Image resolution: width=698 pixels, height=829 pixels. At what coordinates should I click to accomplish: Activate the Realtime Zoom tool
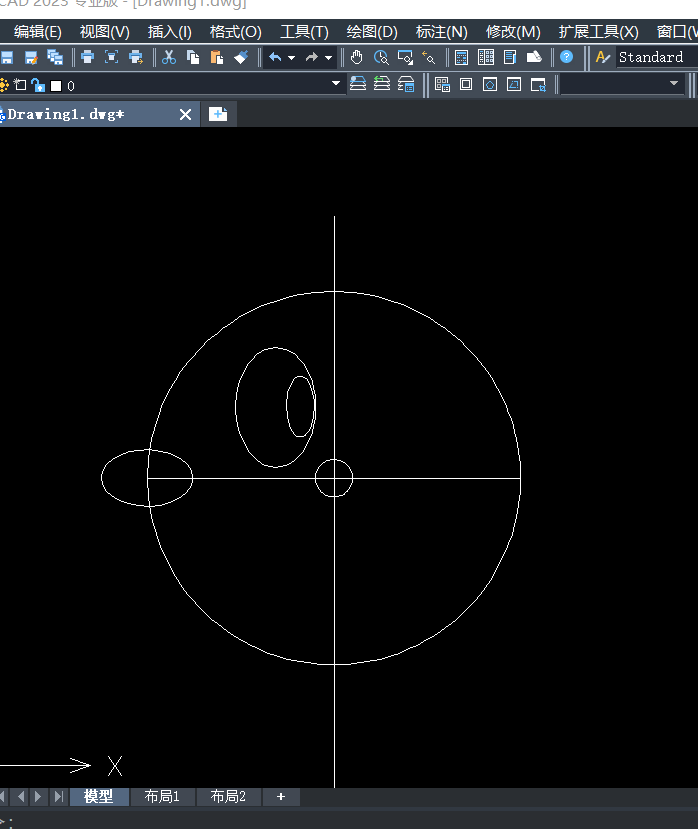tap(381, 57)
